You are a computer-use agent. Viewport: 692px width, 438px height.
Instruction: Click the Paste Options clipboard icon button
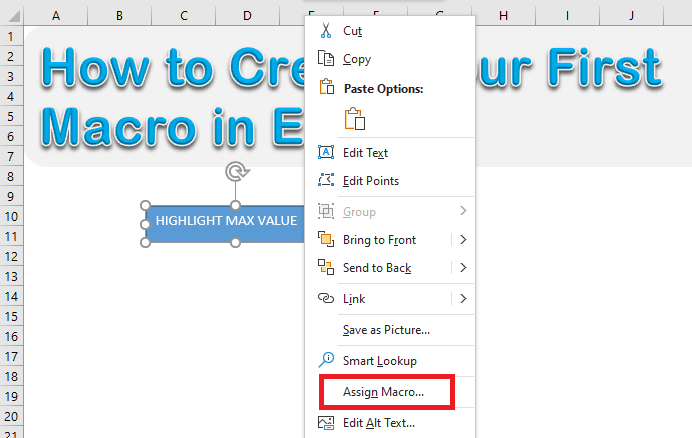click(x=355, y=119)
